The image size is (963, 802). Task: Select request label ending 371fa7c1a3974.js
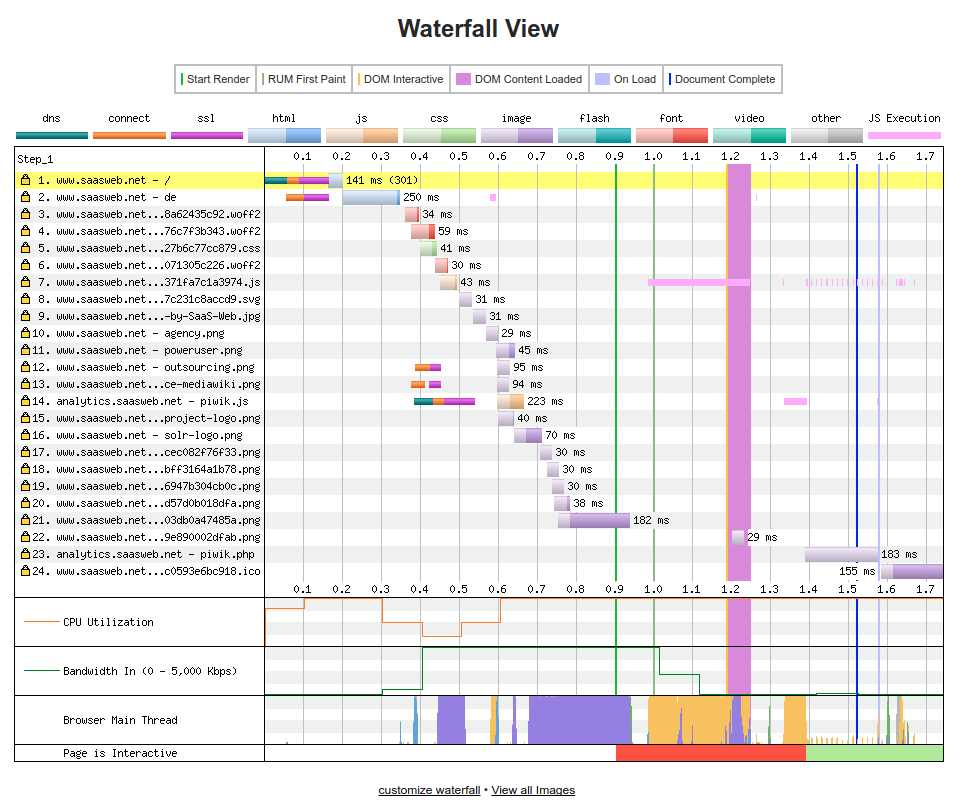158,282
